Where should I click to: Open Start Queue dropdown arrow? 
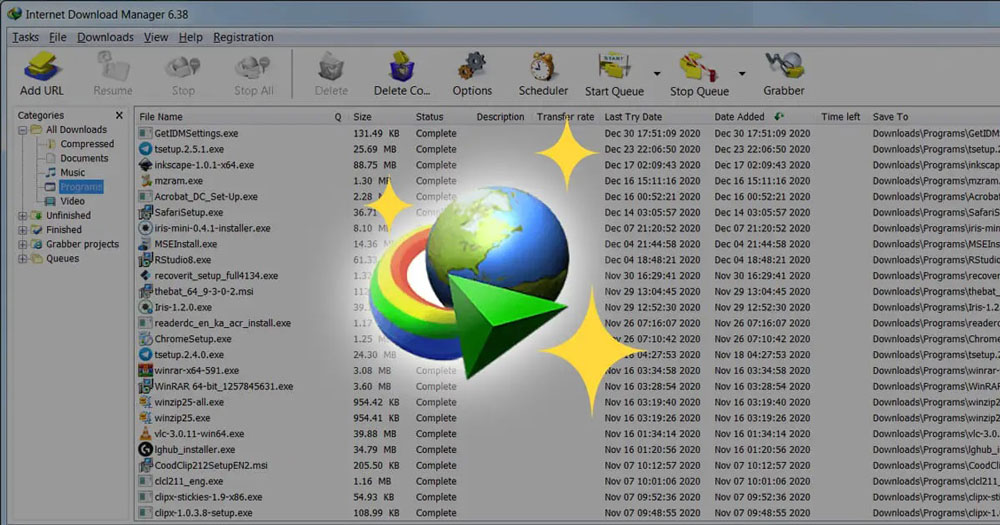[657, 74]
